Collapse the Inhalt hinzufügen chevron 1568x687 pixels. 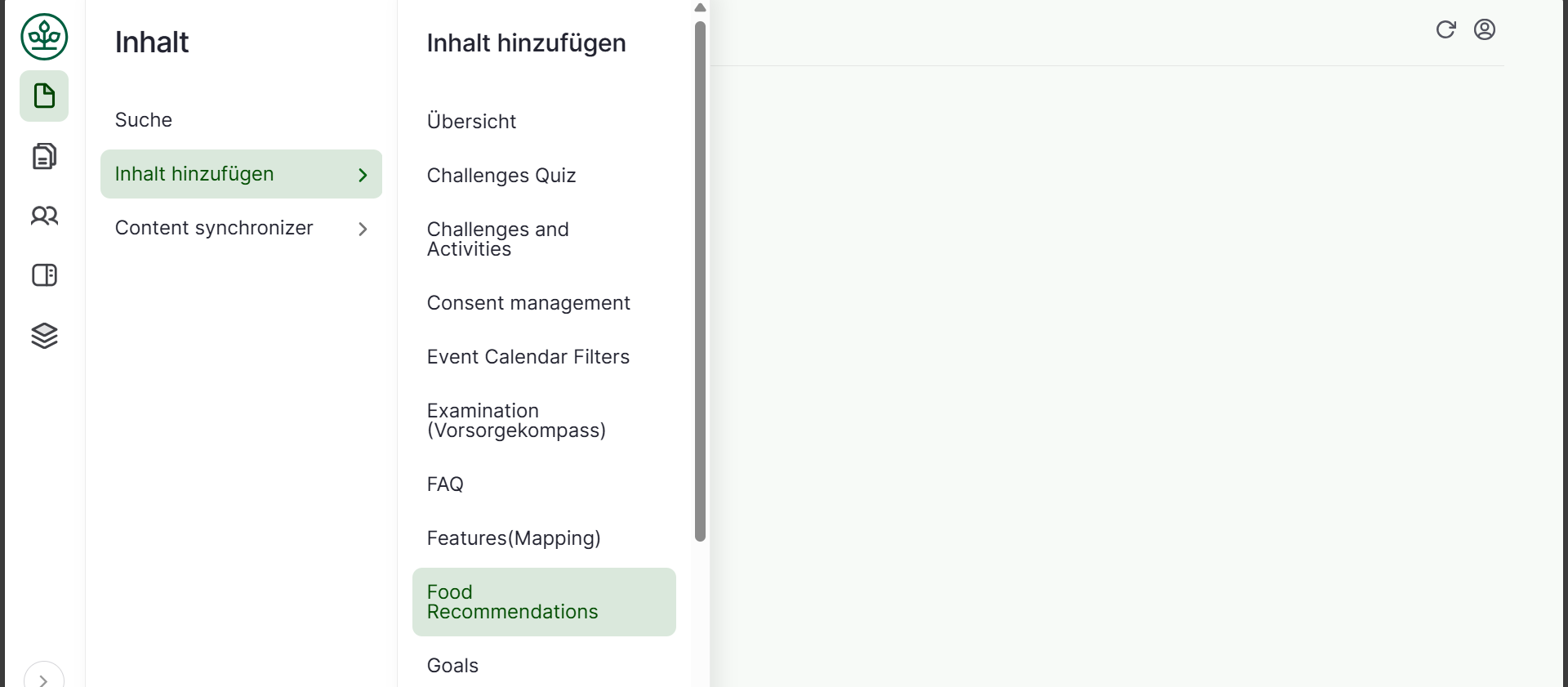coord(363,175)
